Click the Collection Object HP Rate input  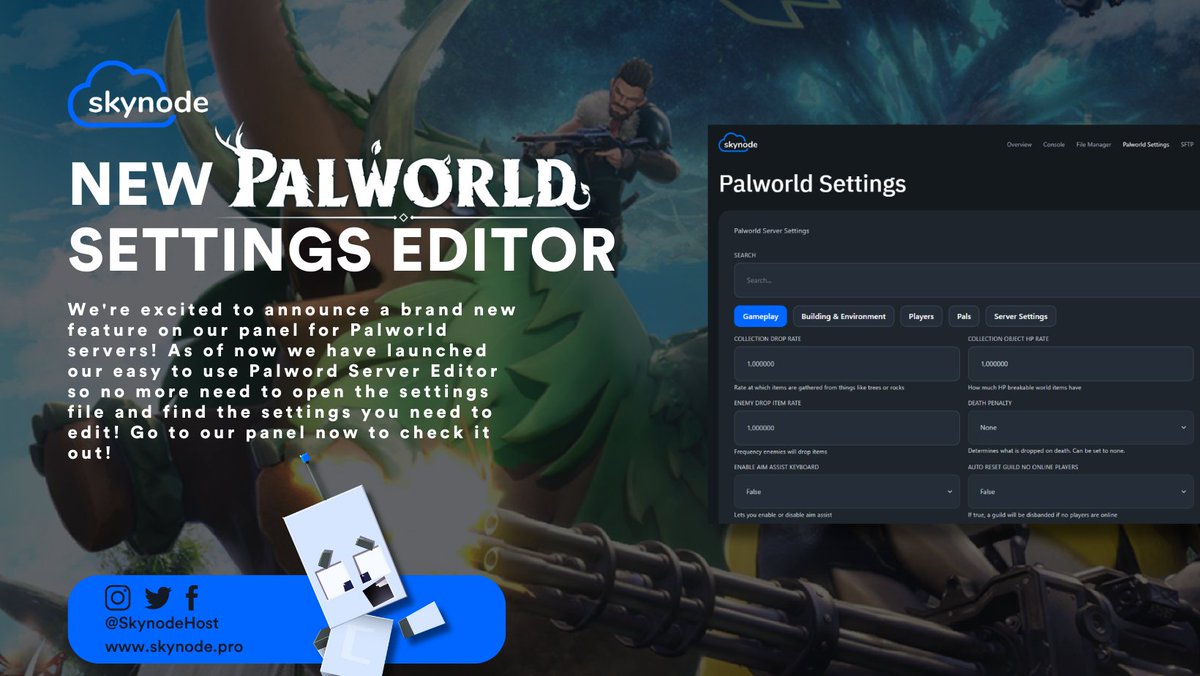[1080, 364]
